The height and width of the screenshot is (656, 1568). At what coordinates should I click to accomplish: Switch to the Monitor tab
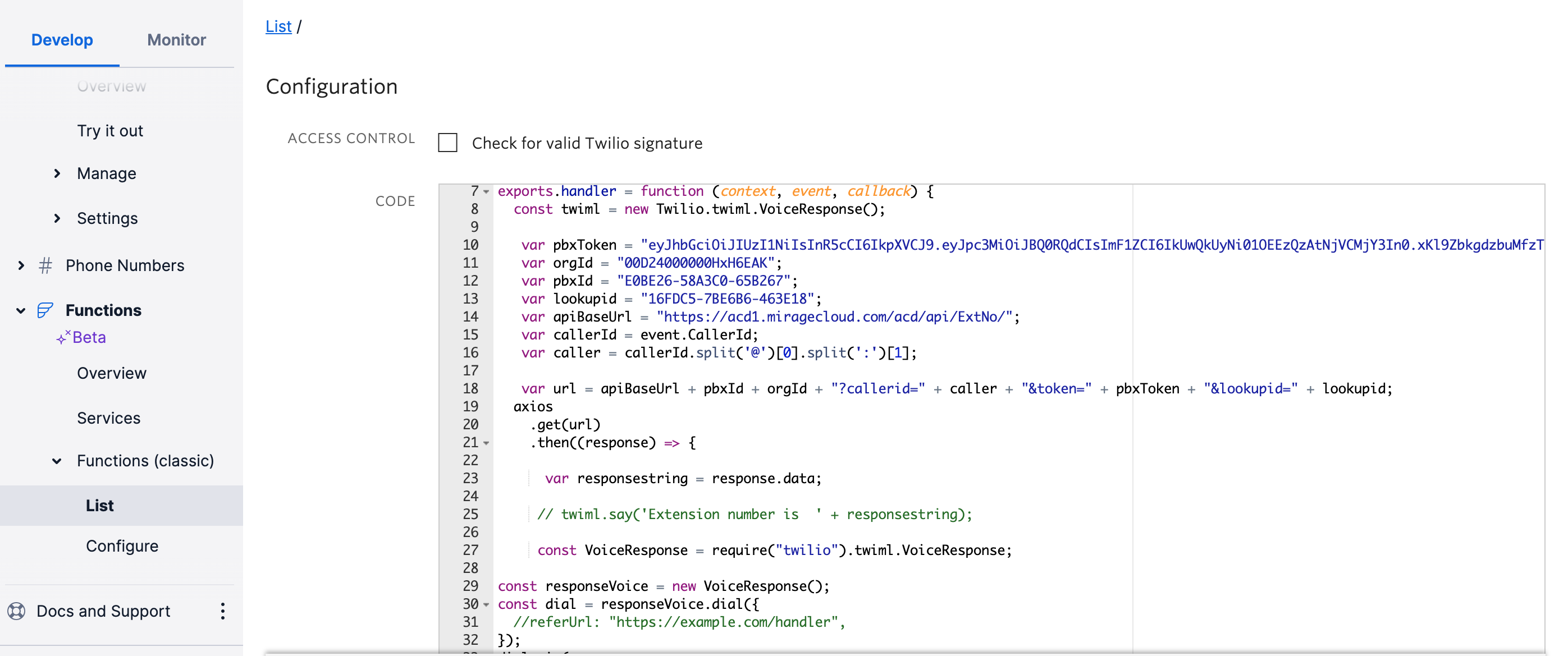point(176,40)
